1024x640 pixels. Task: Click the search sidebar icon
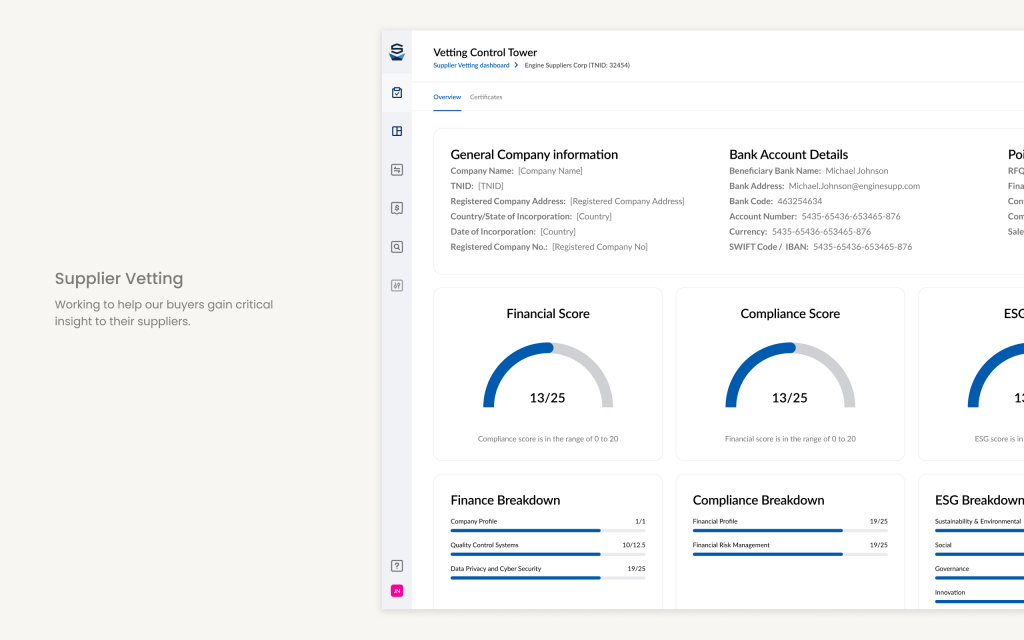click(397, 246)
